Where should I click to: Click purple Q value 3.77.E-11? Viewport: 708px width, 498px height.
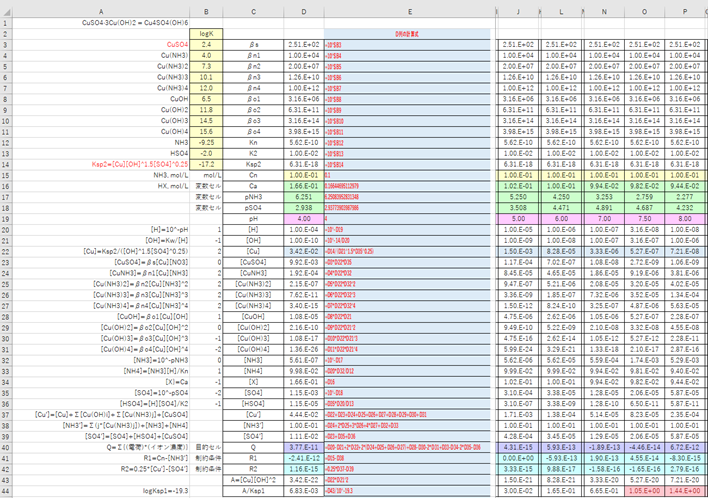[x=304, y=447]
